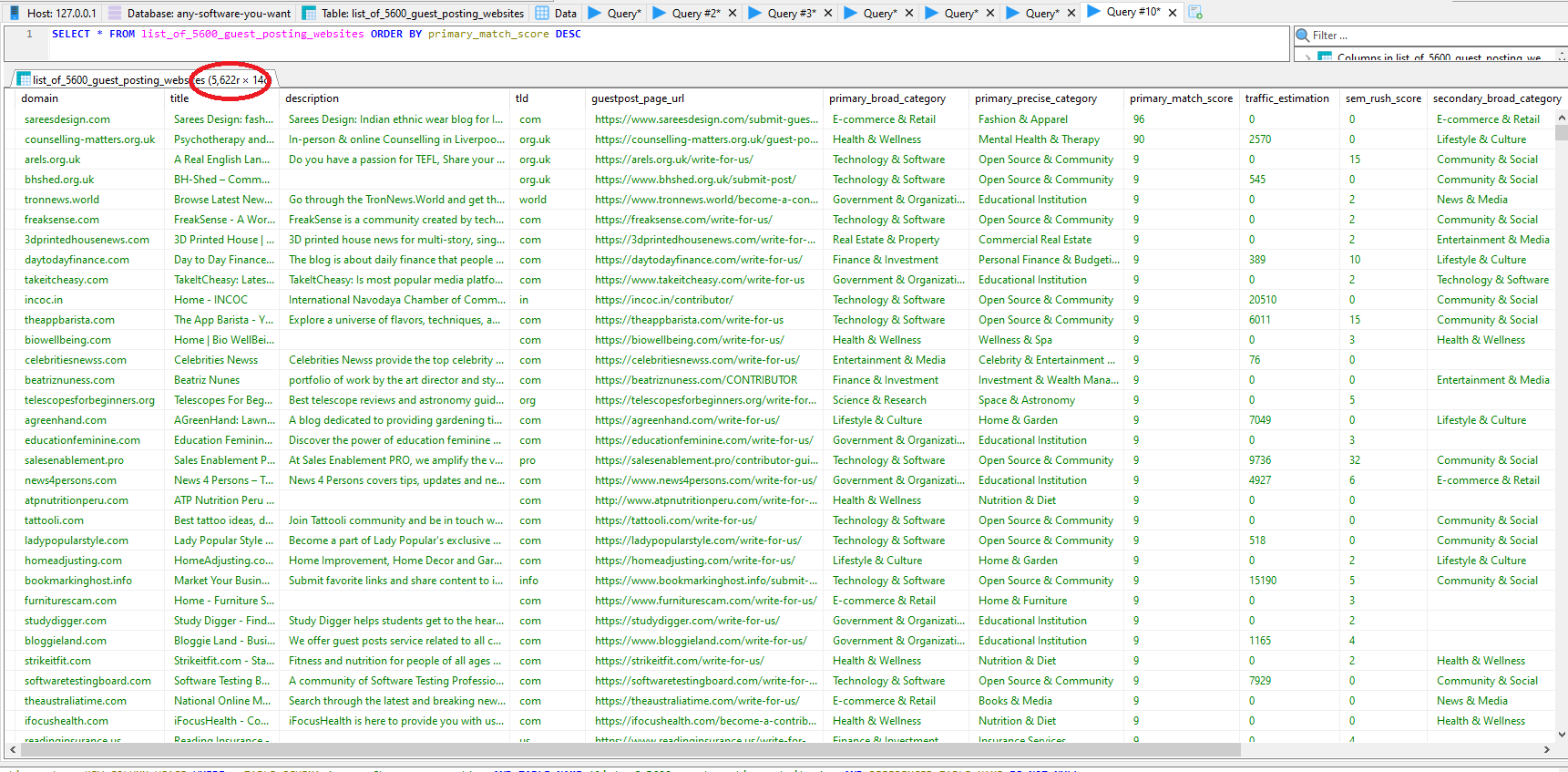1568x772 pixels.
Task: Select the https://beatriznuness.com/CONTRIBUTOR URL cell
Action: (706, 380)
